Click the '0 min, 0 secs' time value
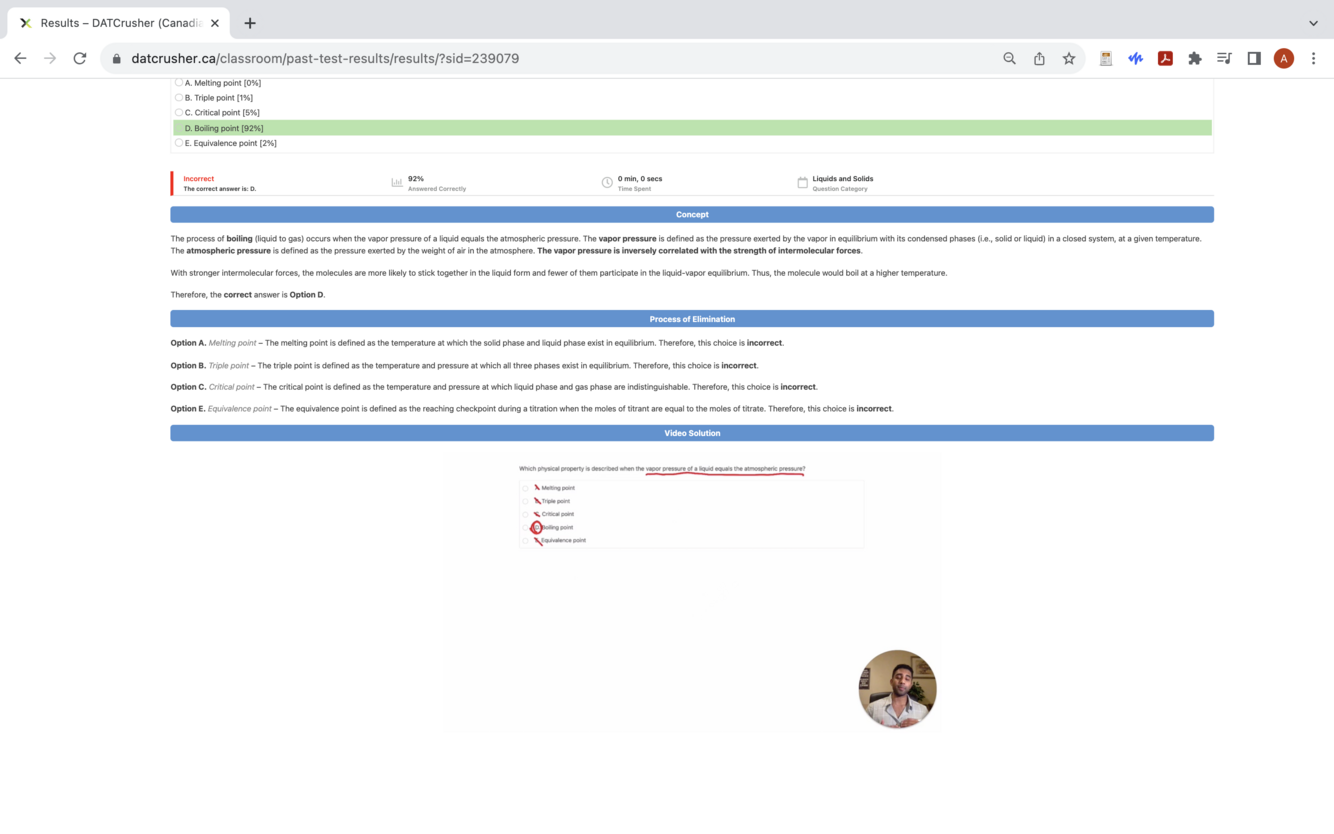The height and width of the screenshot is (834, 1334). [640, 179]
